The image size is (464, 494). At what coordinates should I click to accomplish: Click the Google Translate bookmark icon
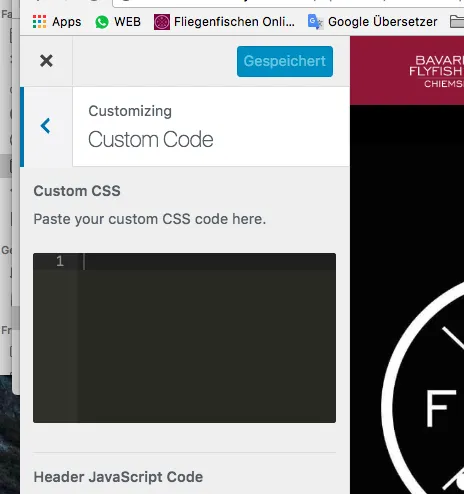click(x=315, y=22)
